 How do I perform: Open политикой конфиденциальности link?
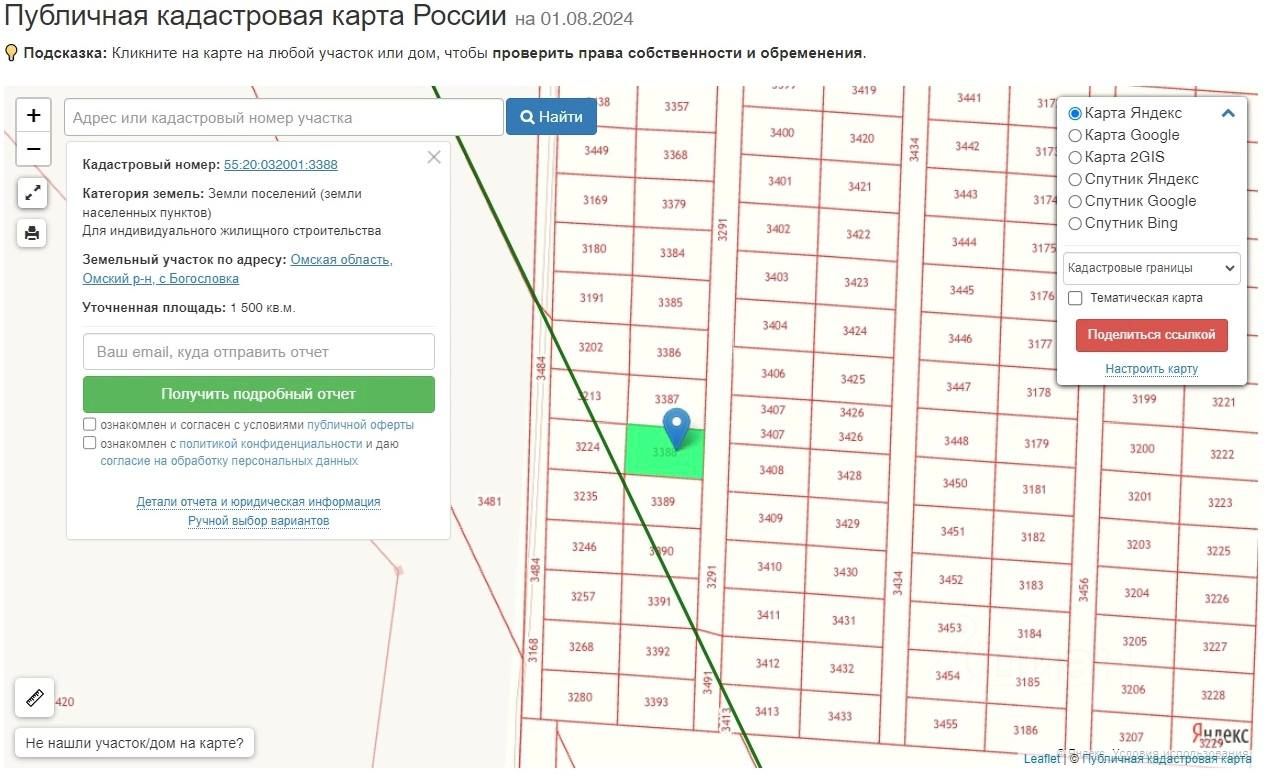pyautogui.click(x=270, y=443)
